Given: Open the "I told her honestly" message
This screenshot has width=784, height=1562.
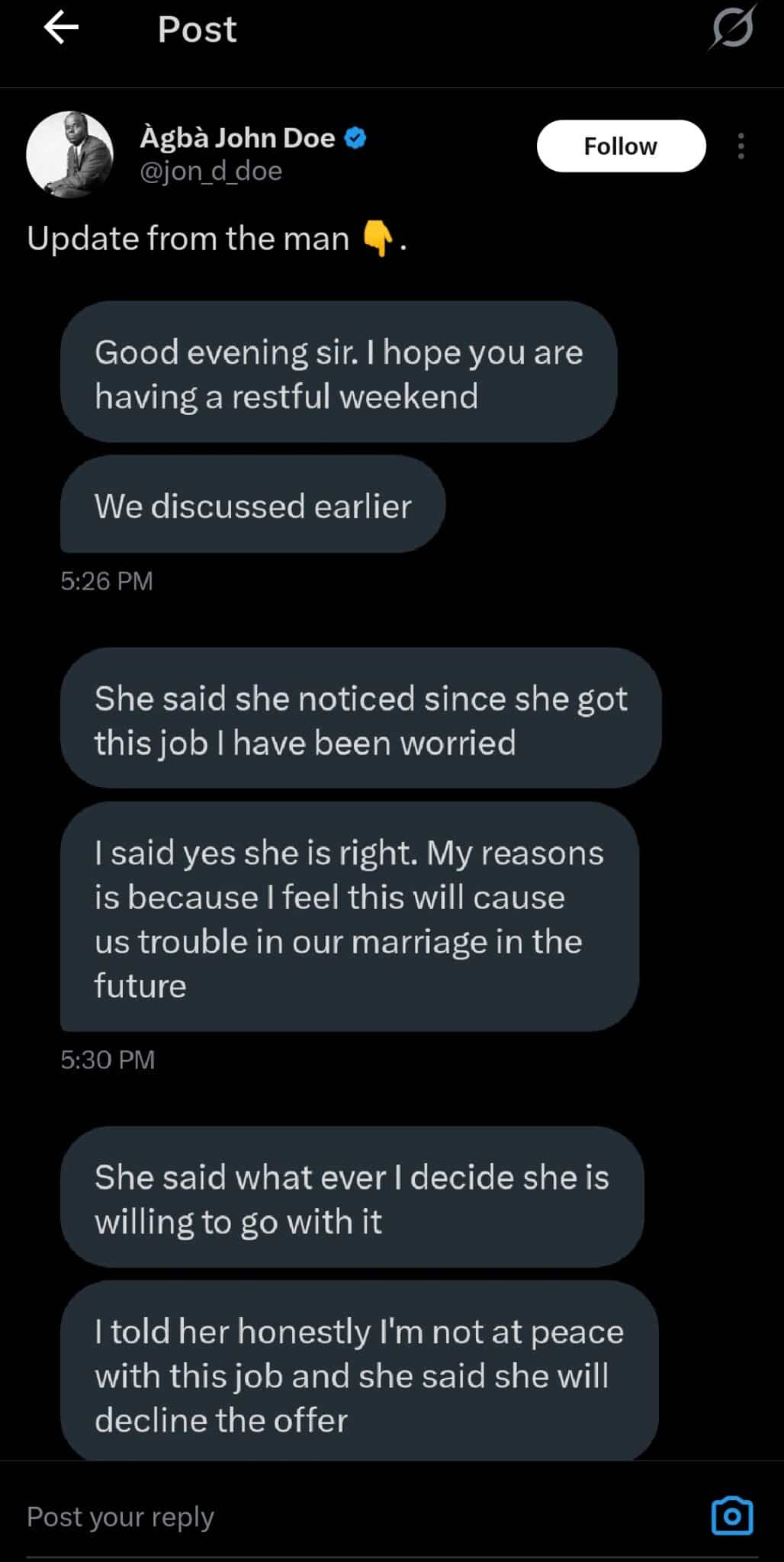Looking at the screenshot, I should [x=359, y=1375].
